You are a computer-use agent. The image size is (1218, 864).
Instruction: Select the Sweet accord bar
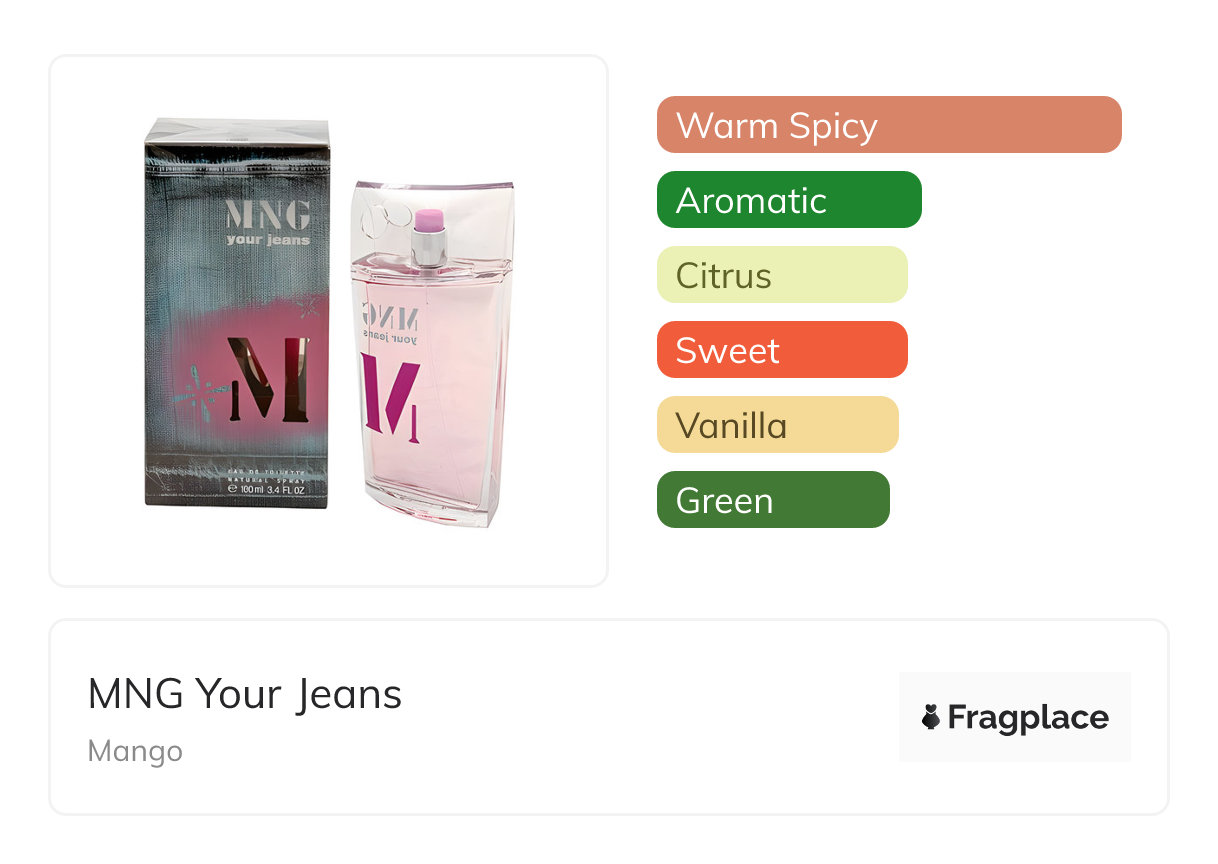click(782, 350)
